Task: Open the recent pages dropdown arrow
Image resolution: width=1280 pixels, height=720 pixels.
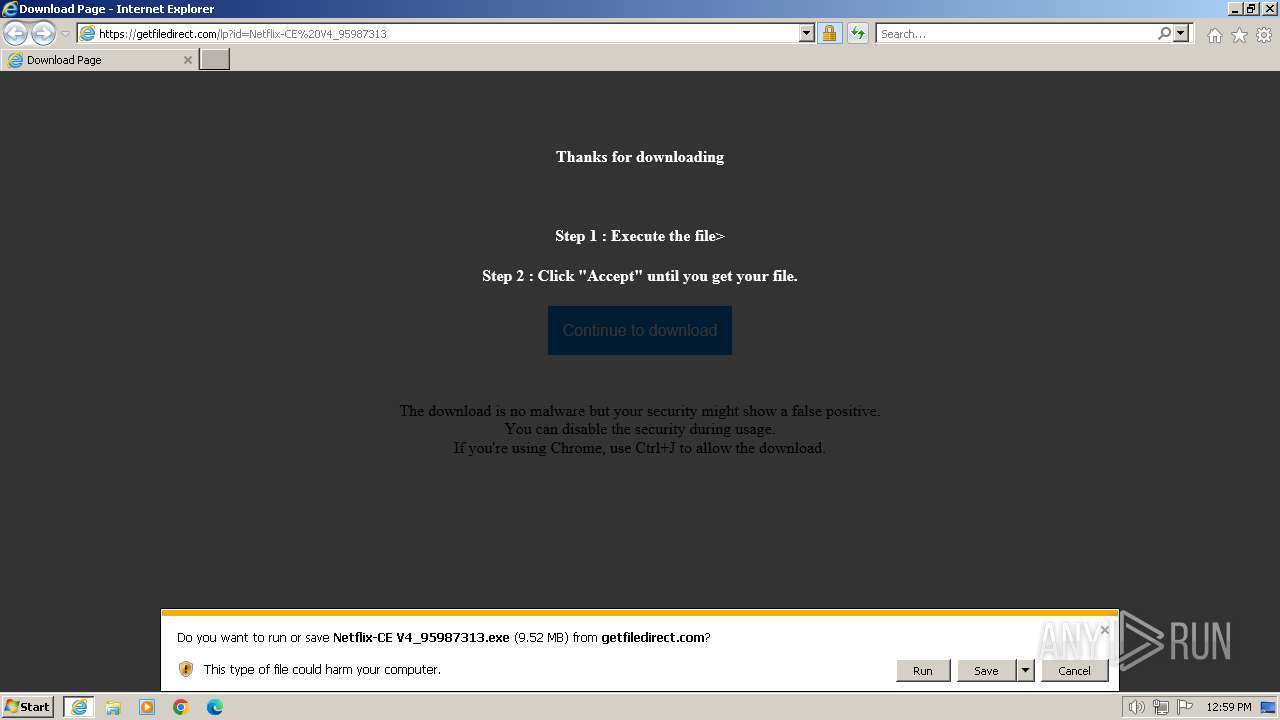Action: pos(65,34)
